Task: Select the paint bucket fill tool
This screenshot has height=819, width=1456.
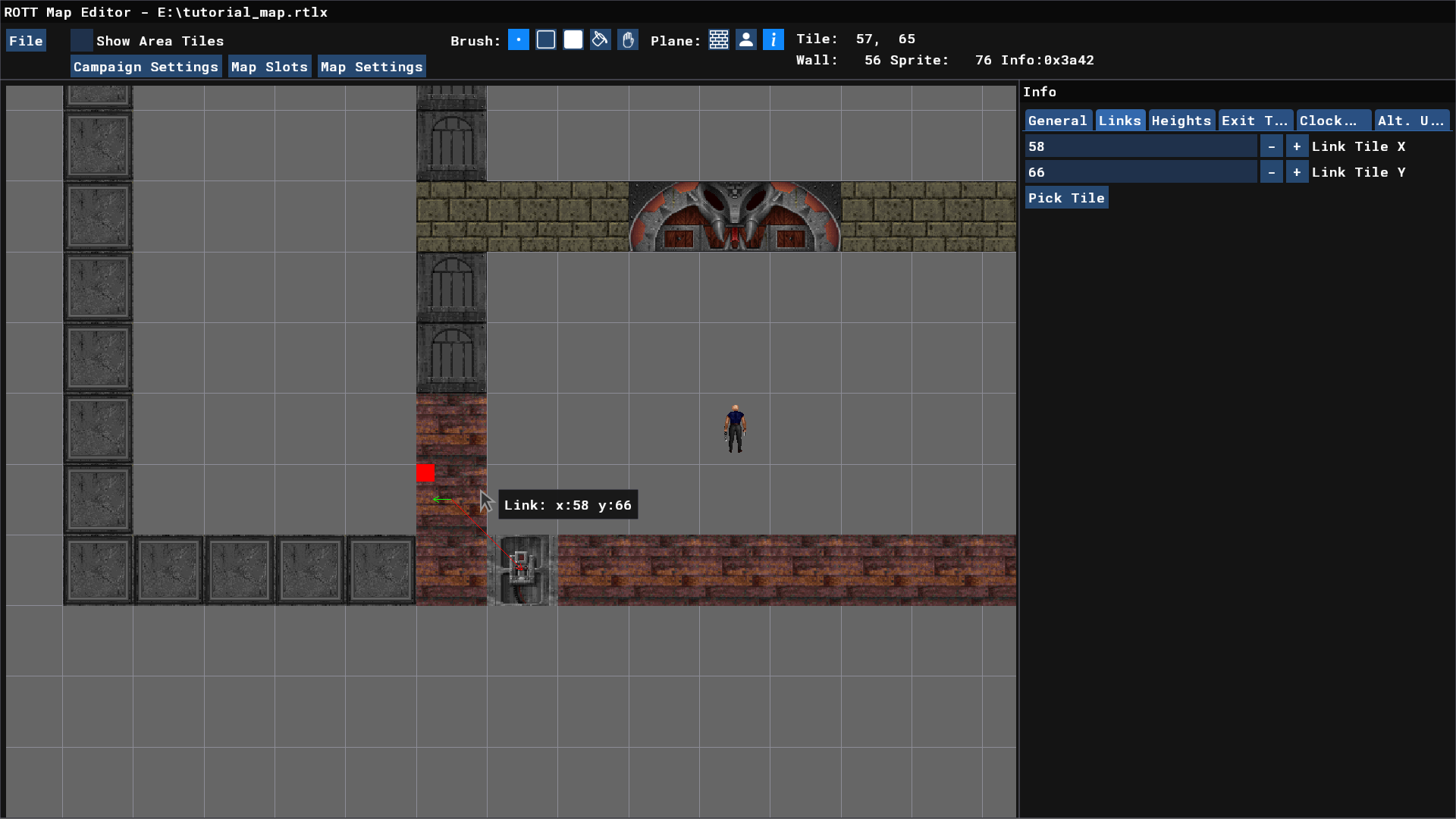Action: pyautogui.click(x=601, y=40)
